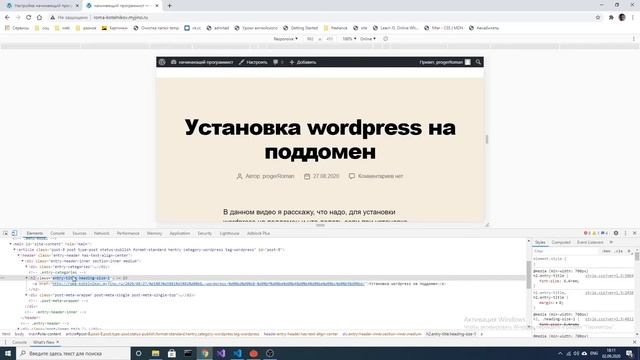
Task: Switch to the Performance tab
Action: pyautogui.click(x=128, y=233)
